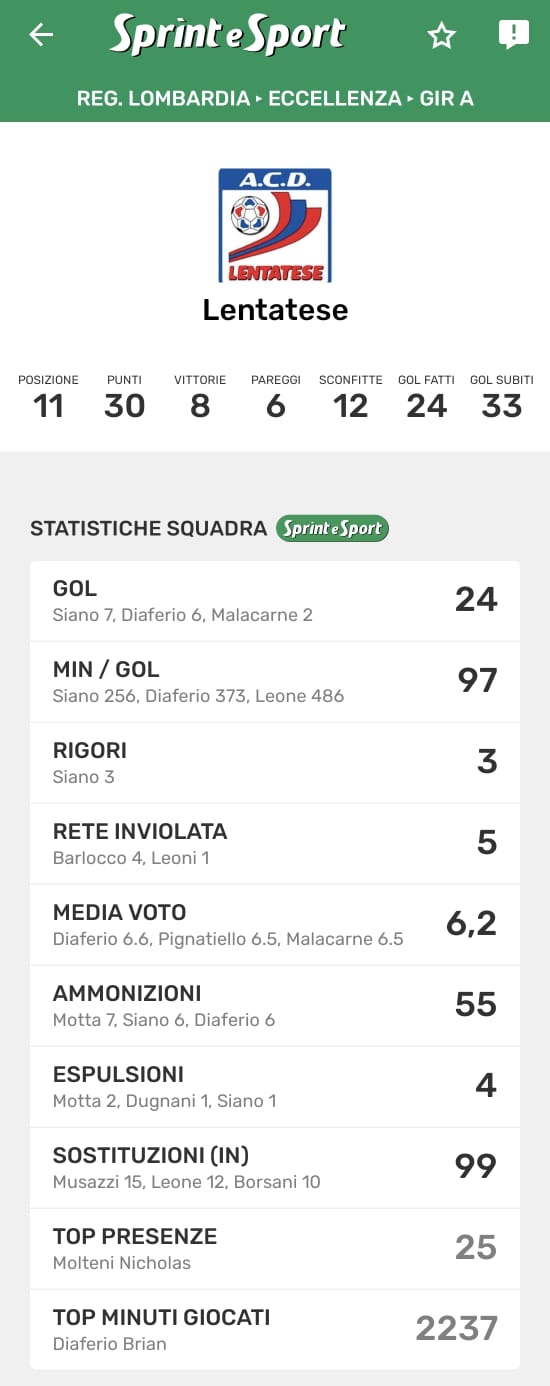Viewport: 550px width, 1386px height.
Task: Open REG. LOMBARDIA breadcrumb
Action: pos(163,98)
